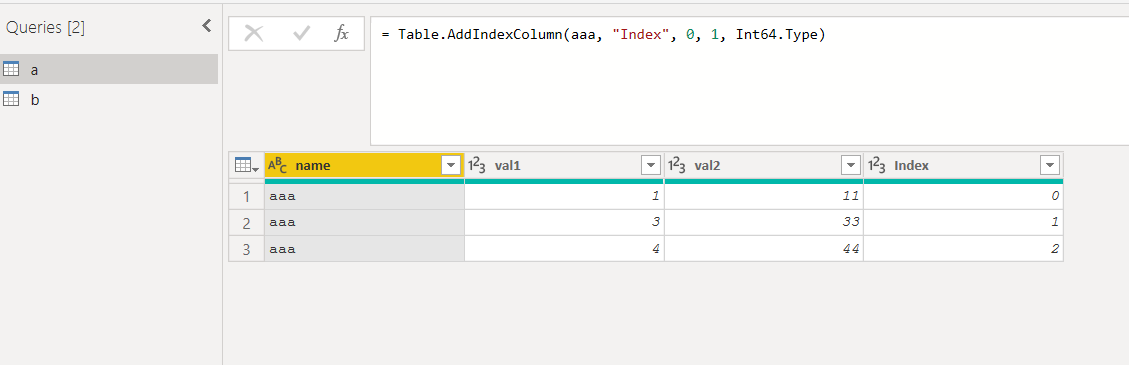Click the name column header
1129x365 pixels.
(364, 166)
